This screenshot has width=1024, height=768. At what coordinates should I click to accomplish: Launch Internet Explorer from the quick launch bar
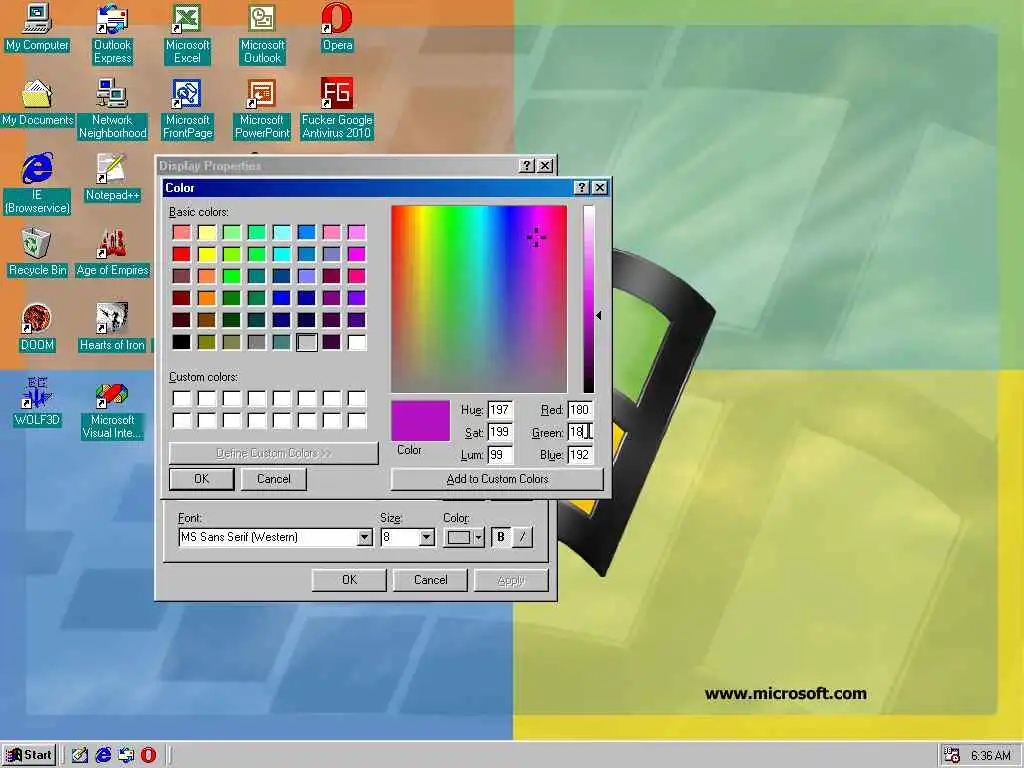click(103, 755)
